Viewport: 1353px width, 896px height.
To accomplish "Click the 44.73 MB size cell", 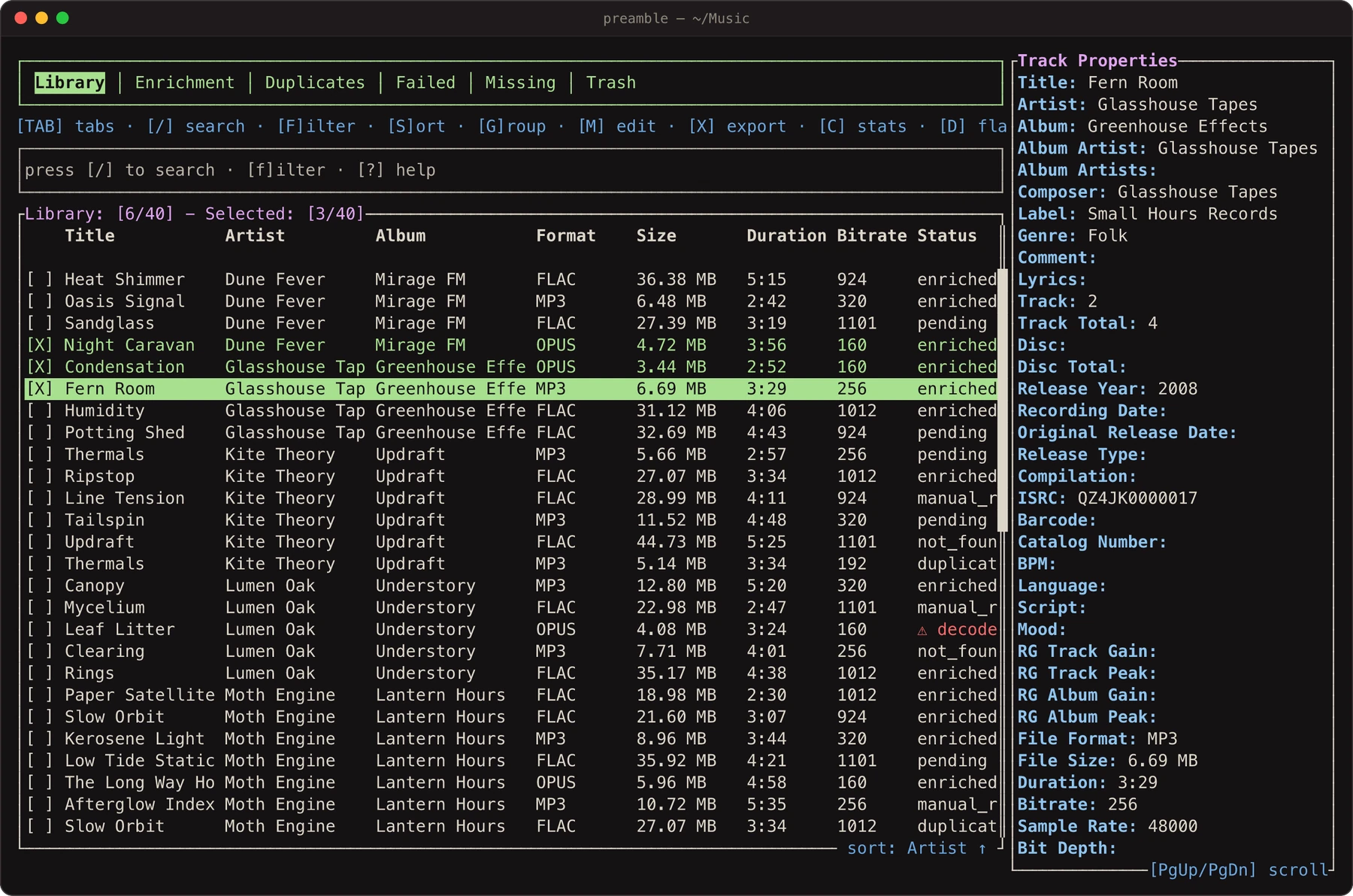I will click(x=676, y=542).
